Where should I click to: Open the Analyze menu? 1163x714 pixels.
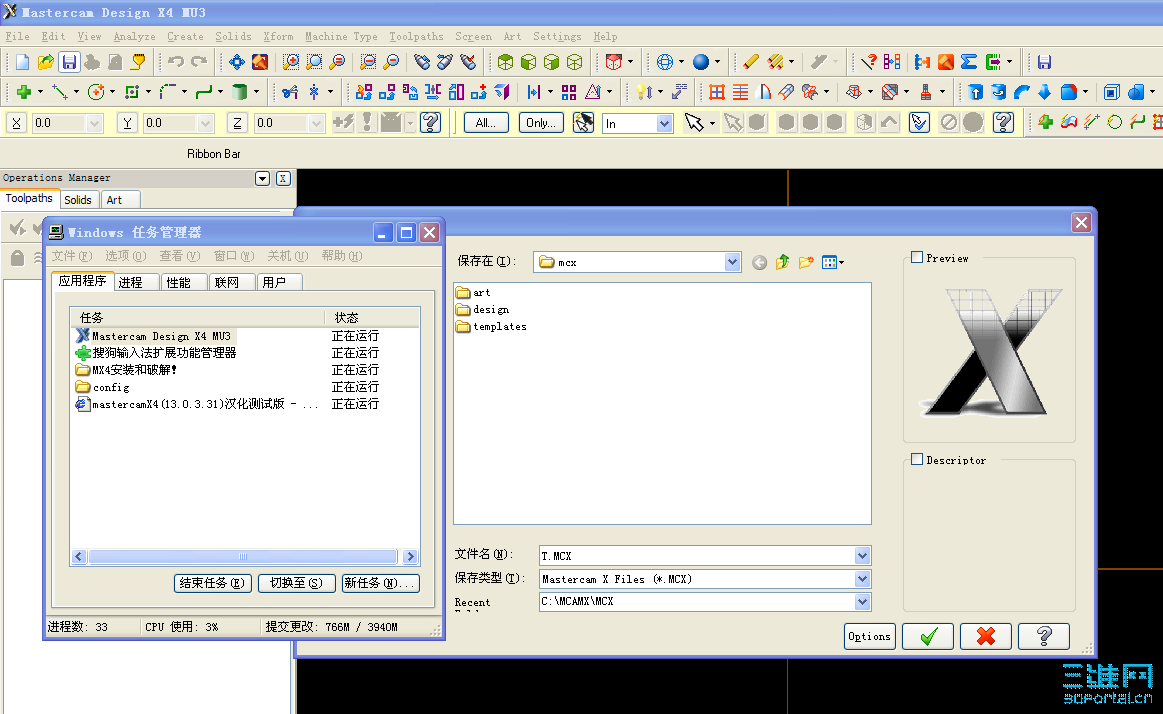coord(134,36)
